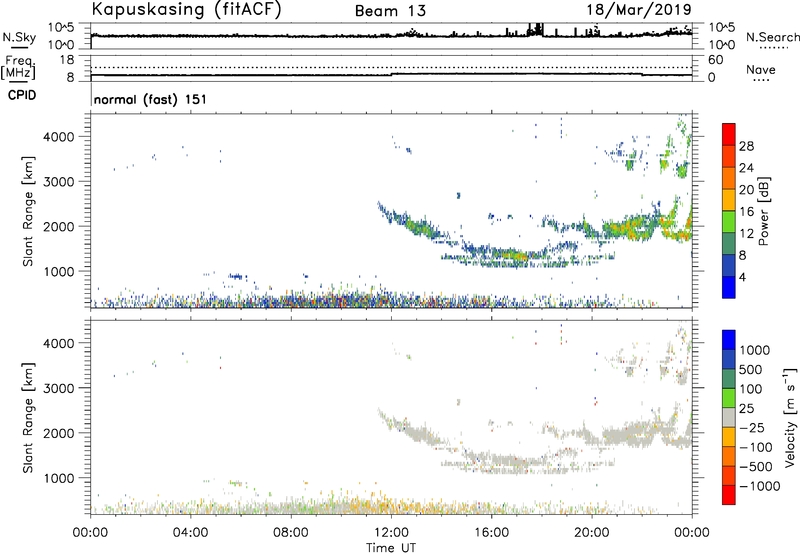Click the "Power [dB]" colorbar title

point(763,211)
